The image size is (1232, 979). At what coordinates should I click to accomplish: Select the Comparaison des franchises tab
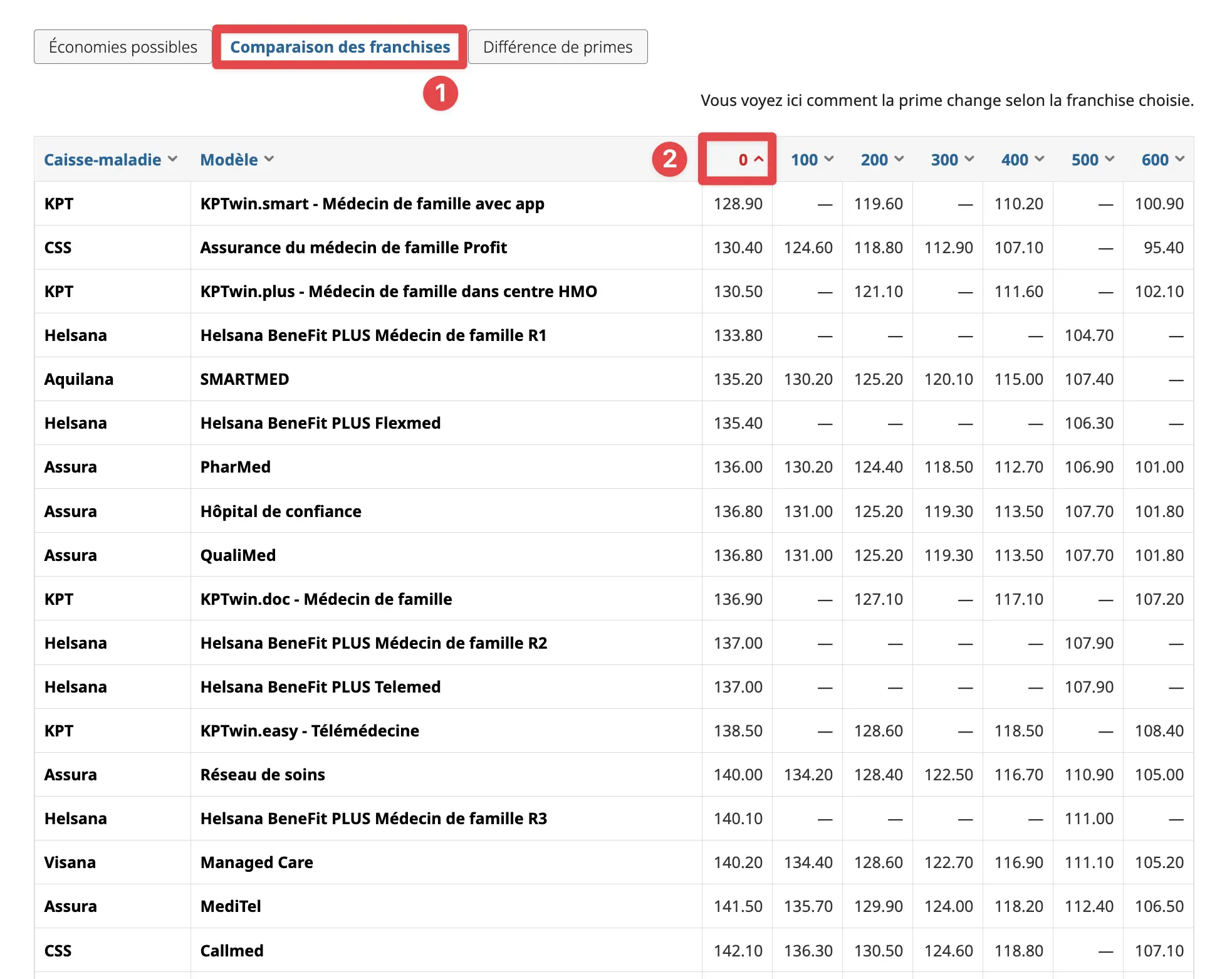340,47
